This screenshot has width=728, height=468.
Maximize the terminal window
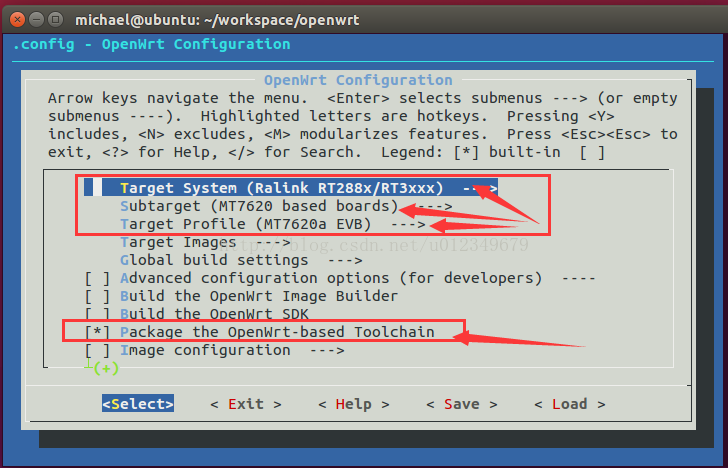[56, 20]
